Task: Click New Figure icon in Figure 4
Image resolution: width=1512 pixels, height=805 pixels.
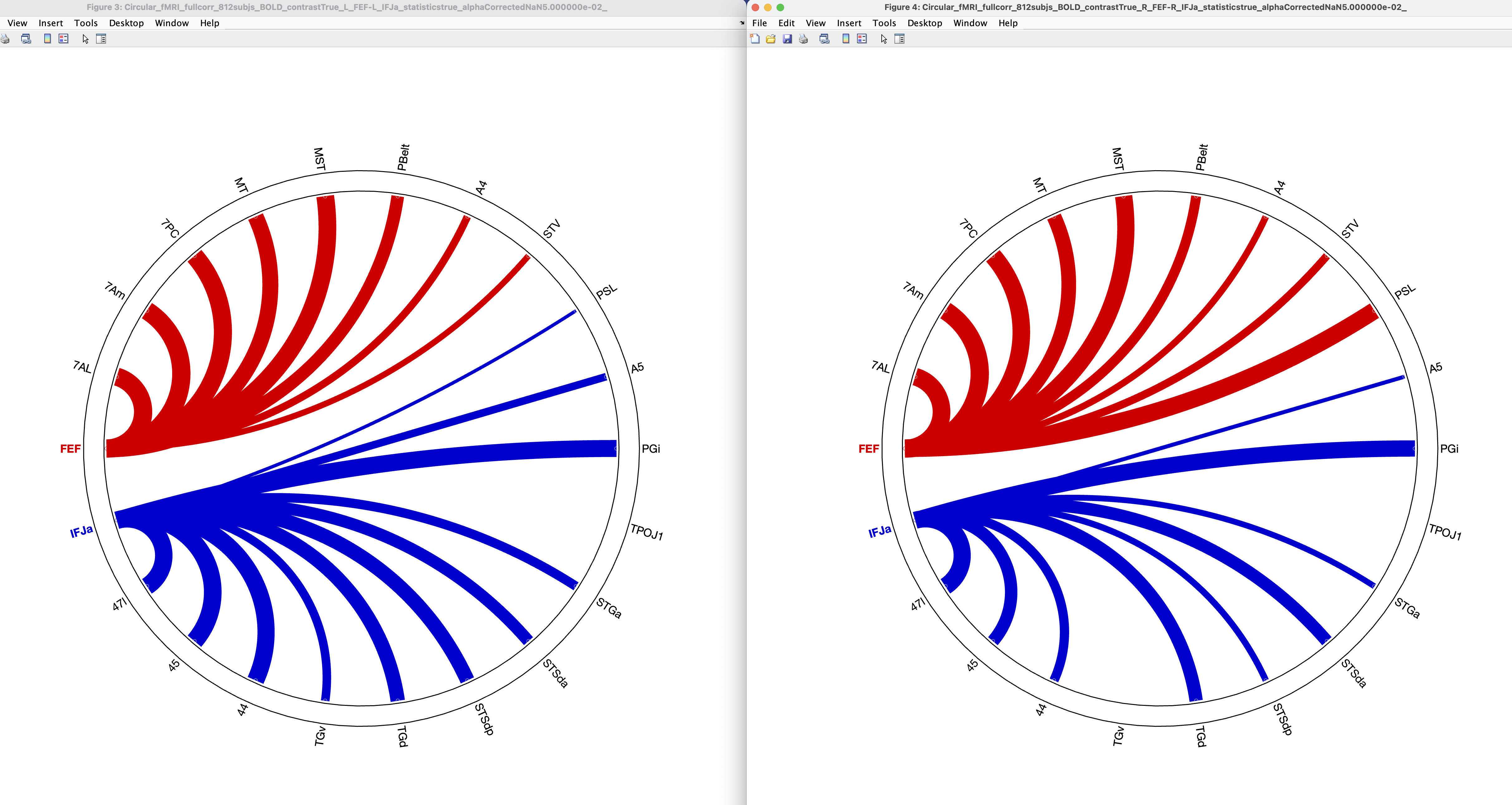Action: pyautogui.click(x=755, y=39)
